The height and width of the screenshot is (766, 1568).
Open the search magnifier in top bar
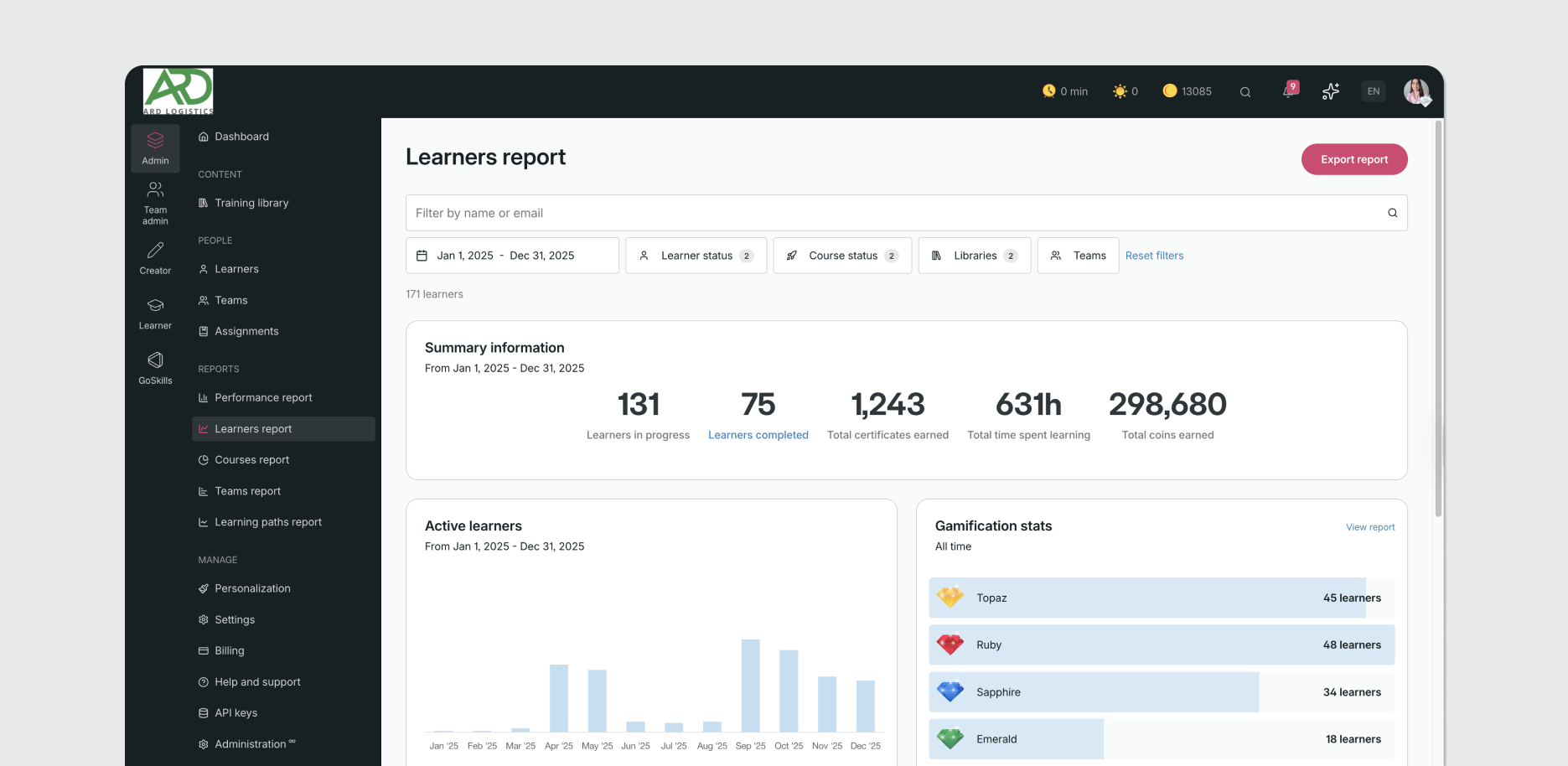coord(1245,92)
